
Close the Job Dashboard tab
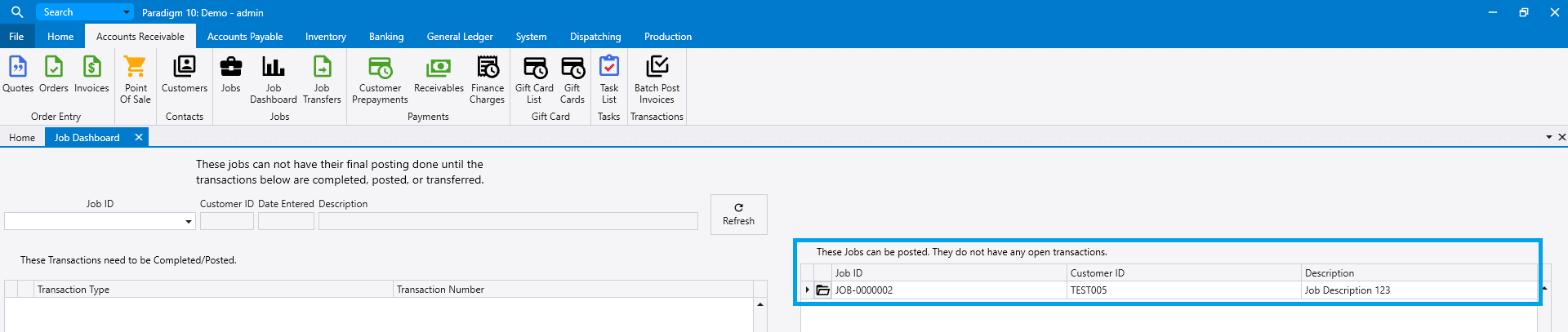click(x=139, y=137)
